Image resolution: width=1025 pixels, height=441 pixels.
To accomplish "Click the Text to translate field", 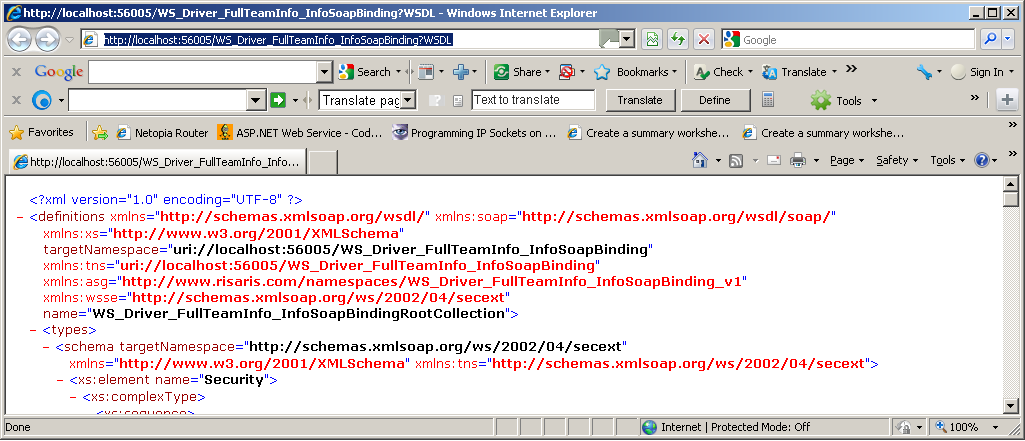I will coord(533,100).
